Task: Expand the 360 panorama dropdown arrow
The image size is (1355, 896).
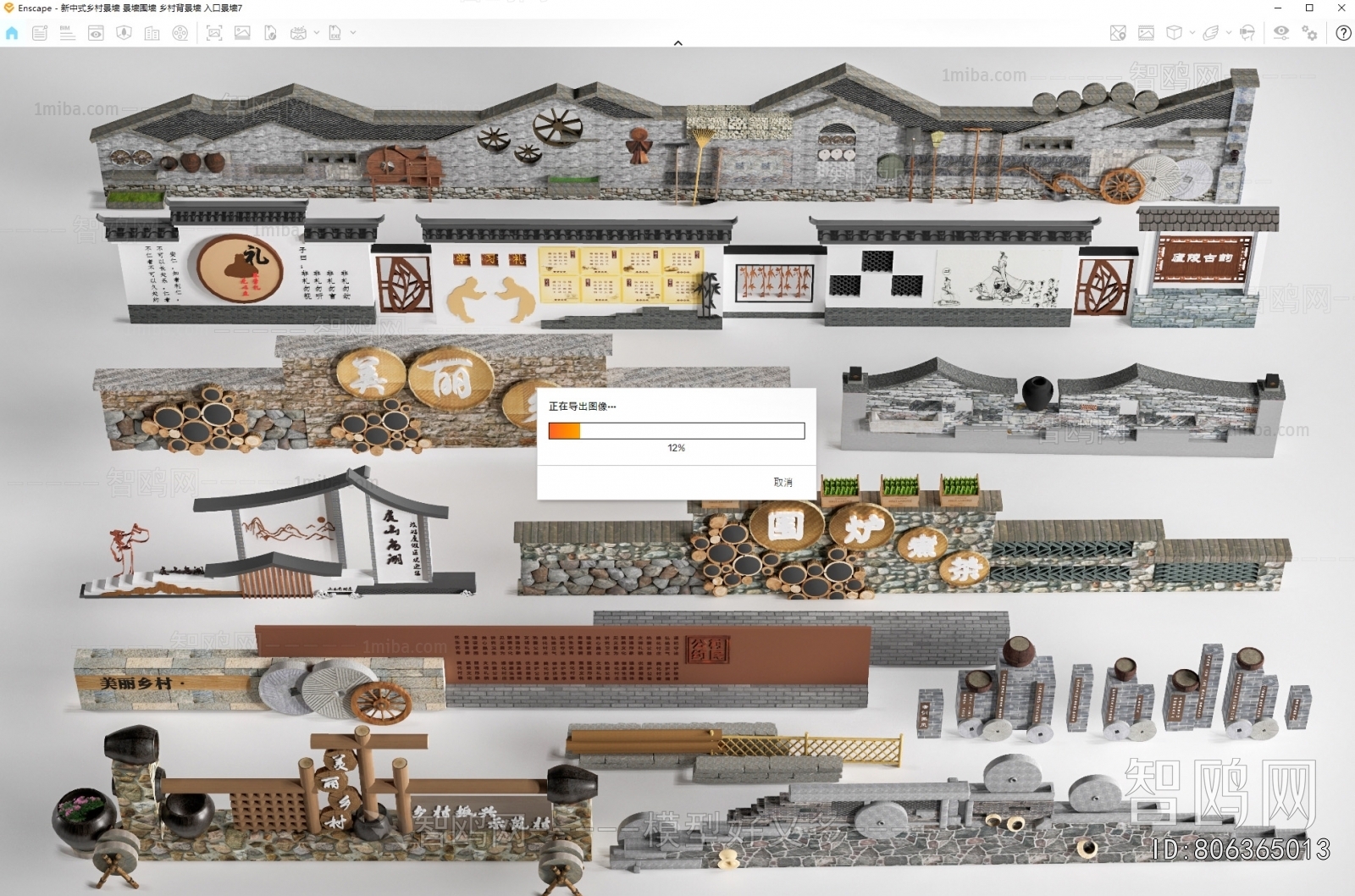Action: [x=316, y=34]
